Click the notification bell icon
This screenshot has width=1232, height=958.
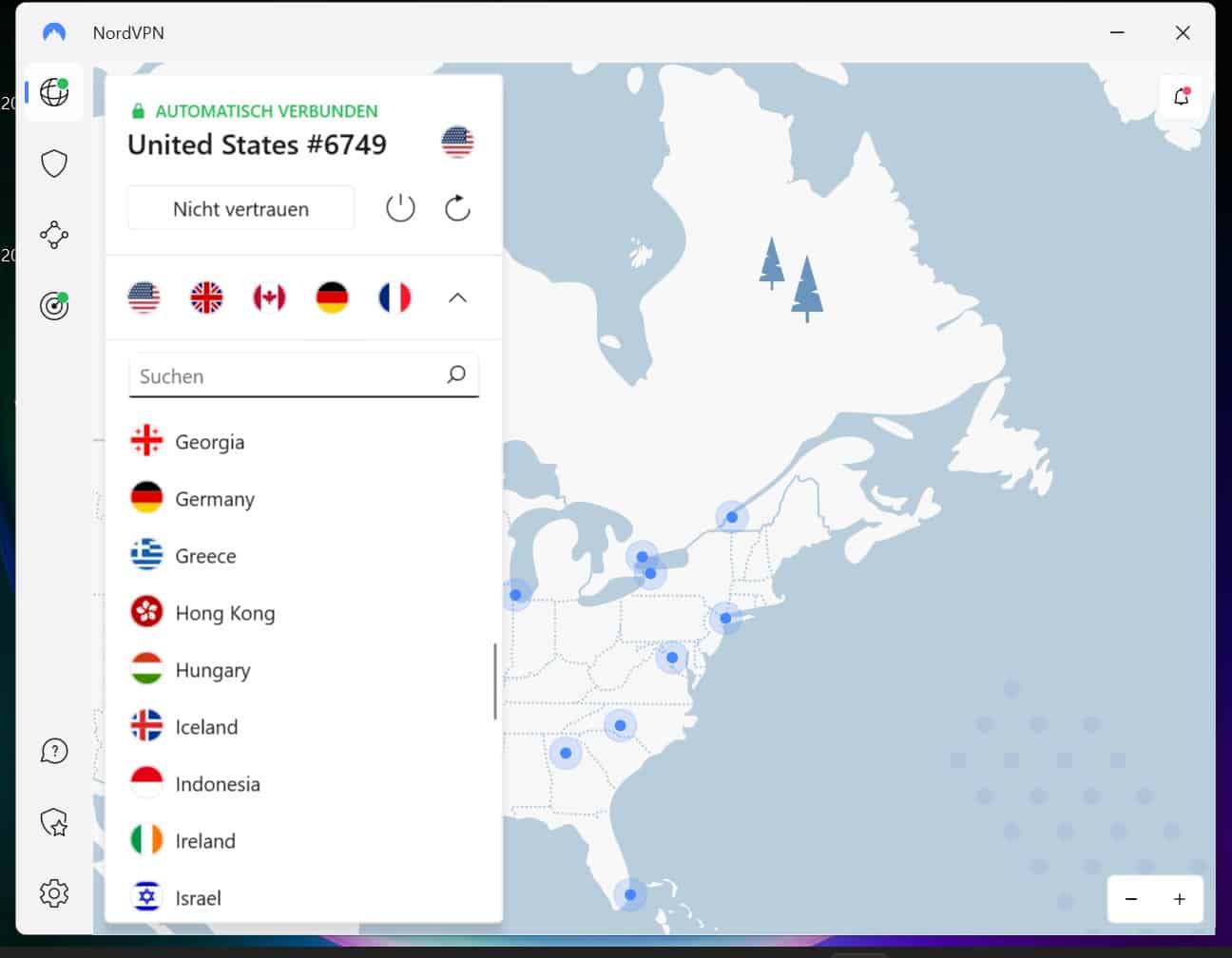click(1182, 96)
